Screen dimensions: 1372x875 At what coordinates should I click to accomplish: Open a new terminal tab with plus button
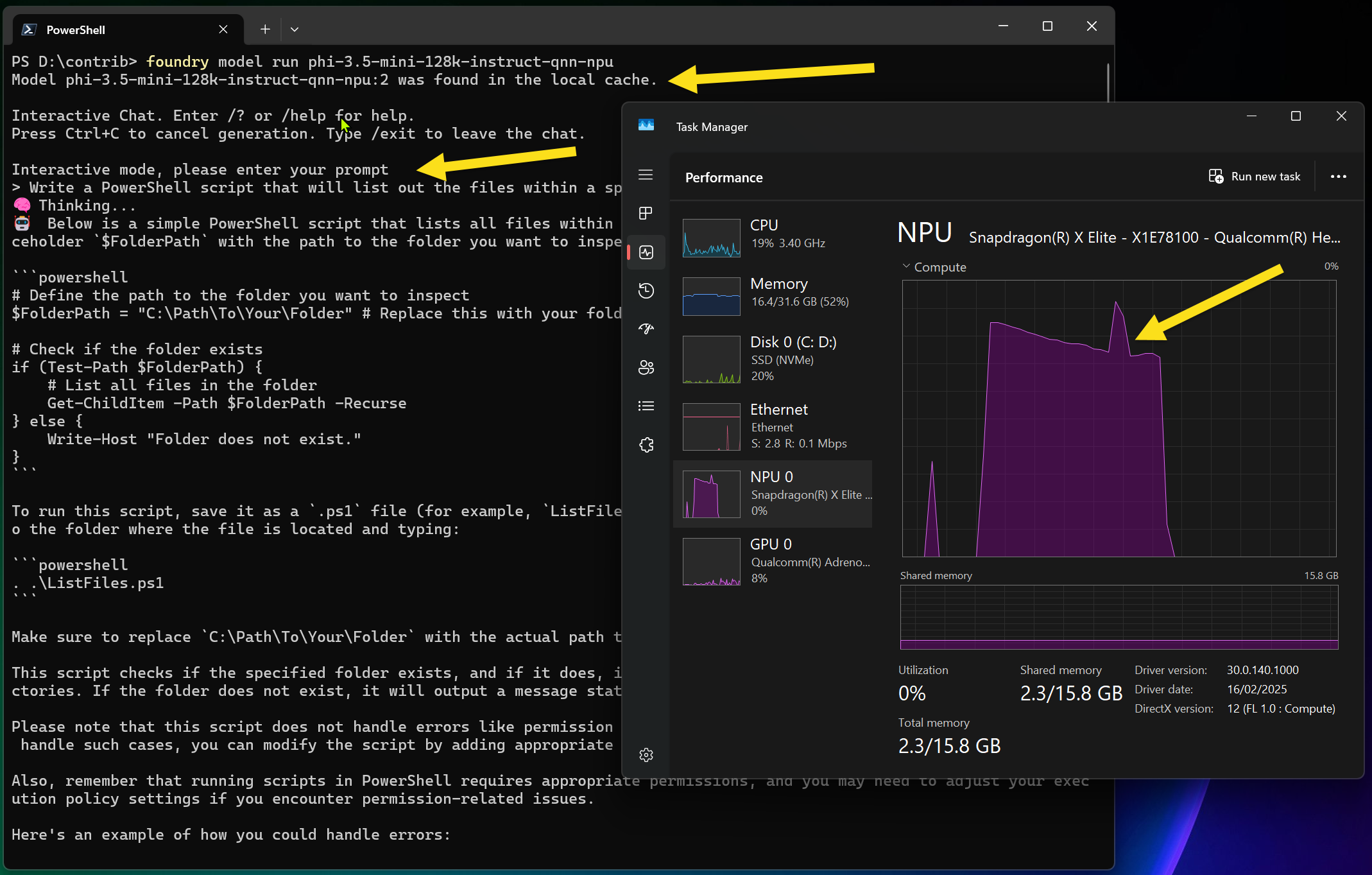point(264,29)
